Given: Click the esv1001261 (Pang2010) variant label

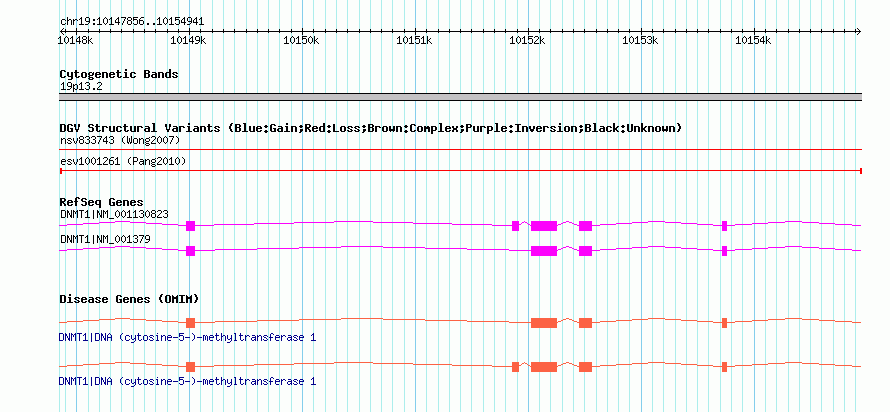Looking at the screenshot, I should 123,162.
